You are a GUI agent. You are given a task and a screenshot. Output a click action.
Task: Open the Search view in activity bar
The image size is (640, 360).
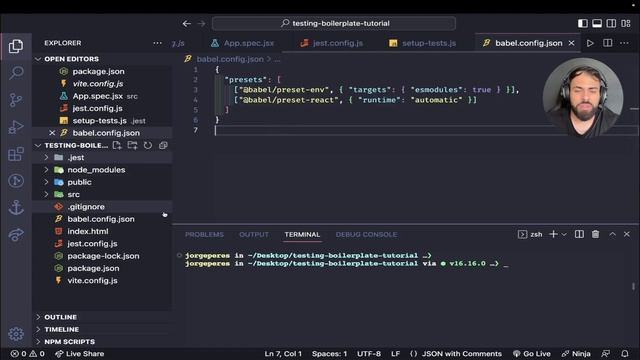(x=16, y=73)
